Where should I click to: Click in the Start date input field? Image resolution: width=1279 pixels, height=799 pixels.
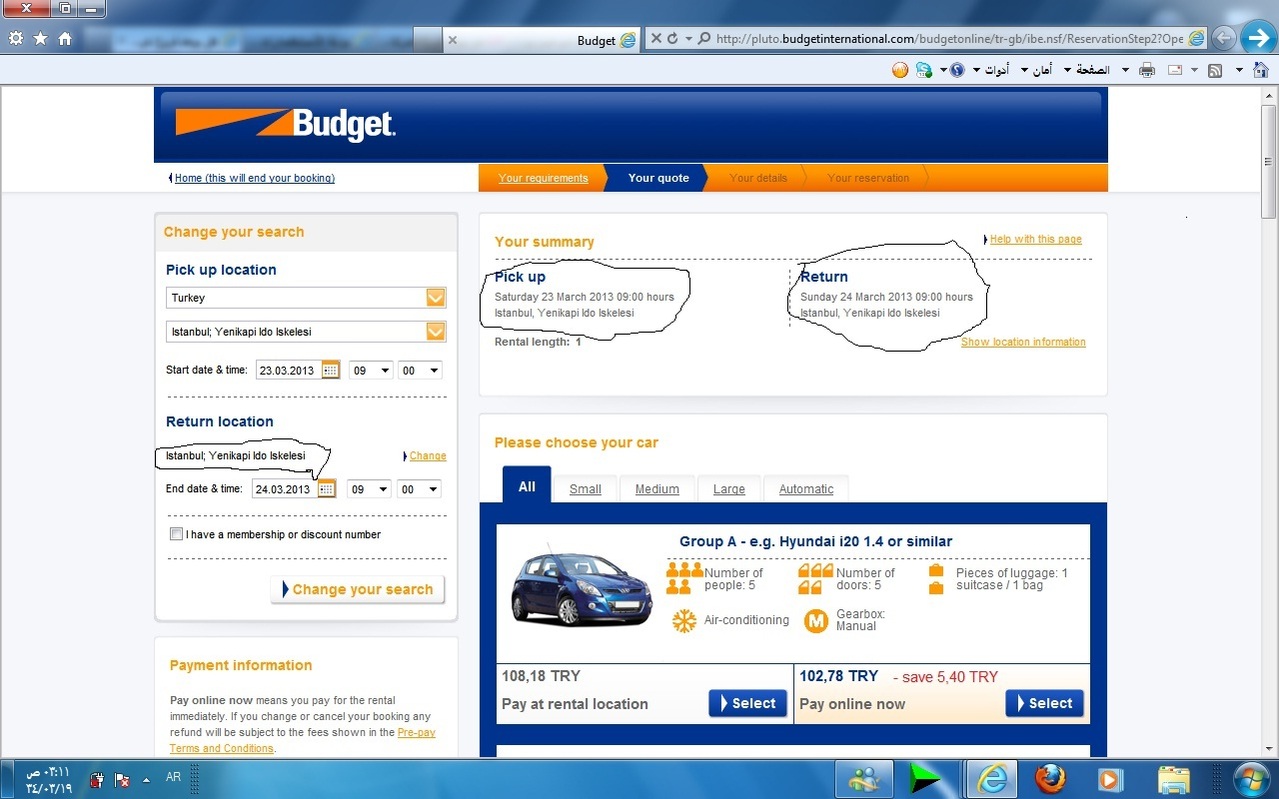(x=286, y=370)
